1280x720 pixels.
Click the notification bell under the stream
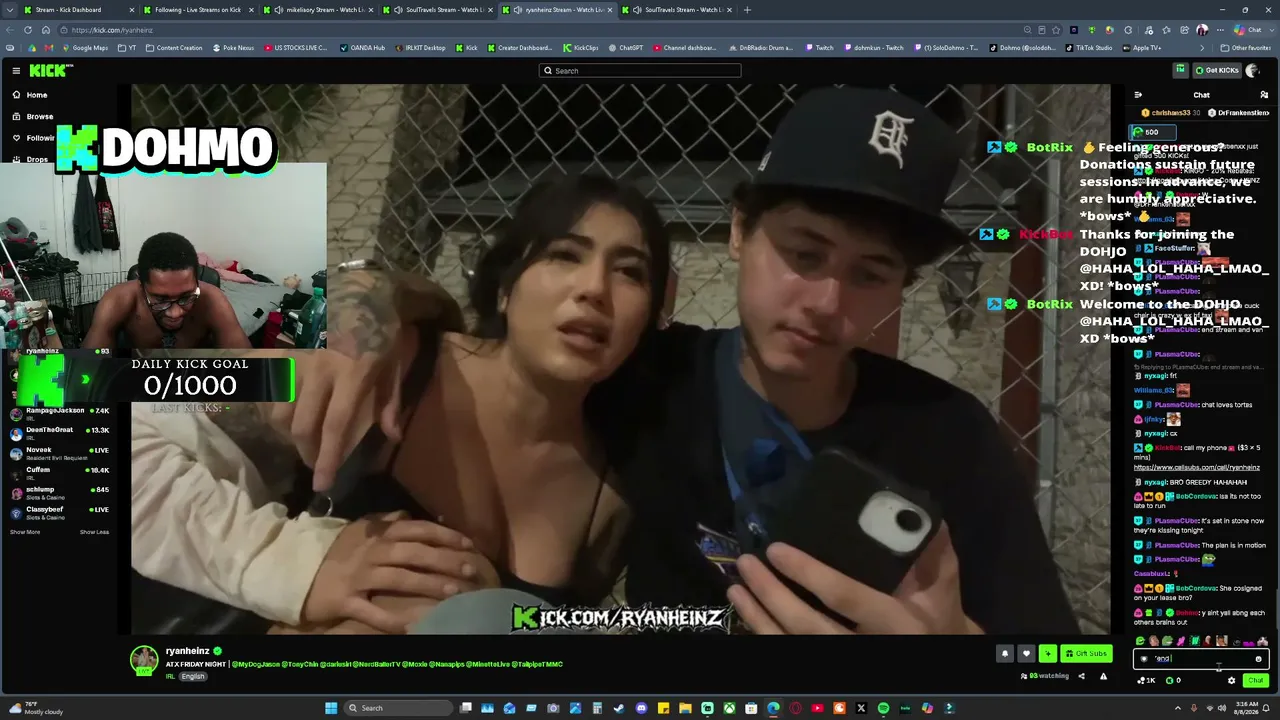click(x=1005, y=654)
